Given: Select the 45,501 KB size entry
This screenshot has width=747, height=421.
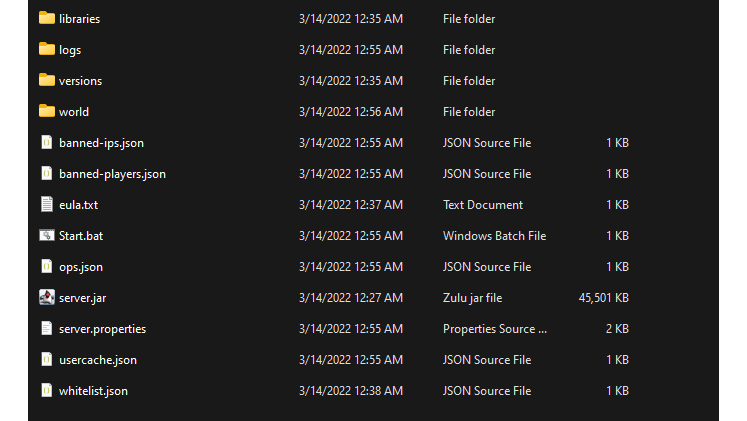Looking at the screenshot, I should (603, 298).
